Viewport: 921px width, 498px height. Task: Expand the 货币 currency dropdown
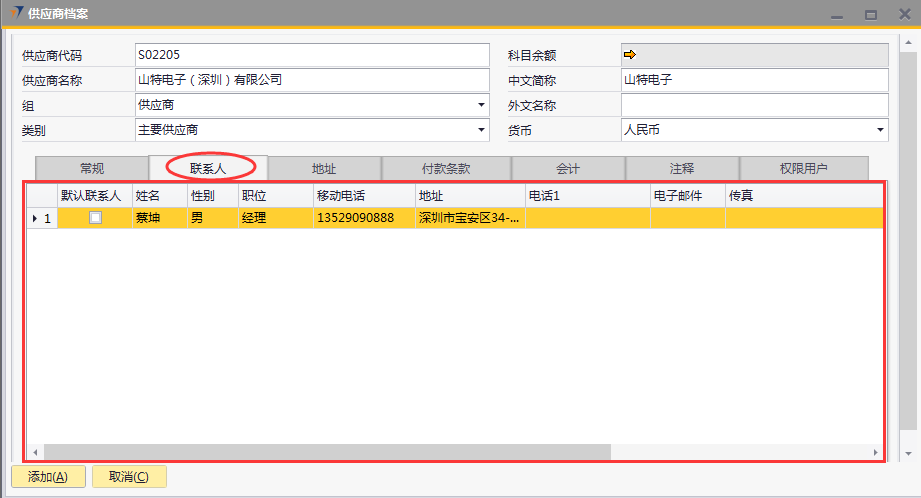click(880, 130)
